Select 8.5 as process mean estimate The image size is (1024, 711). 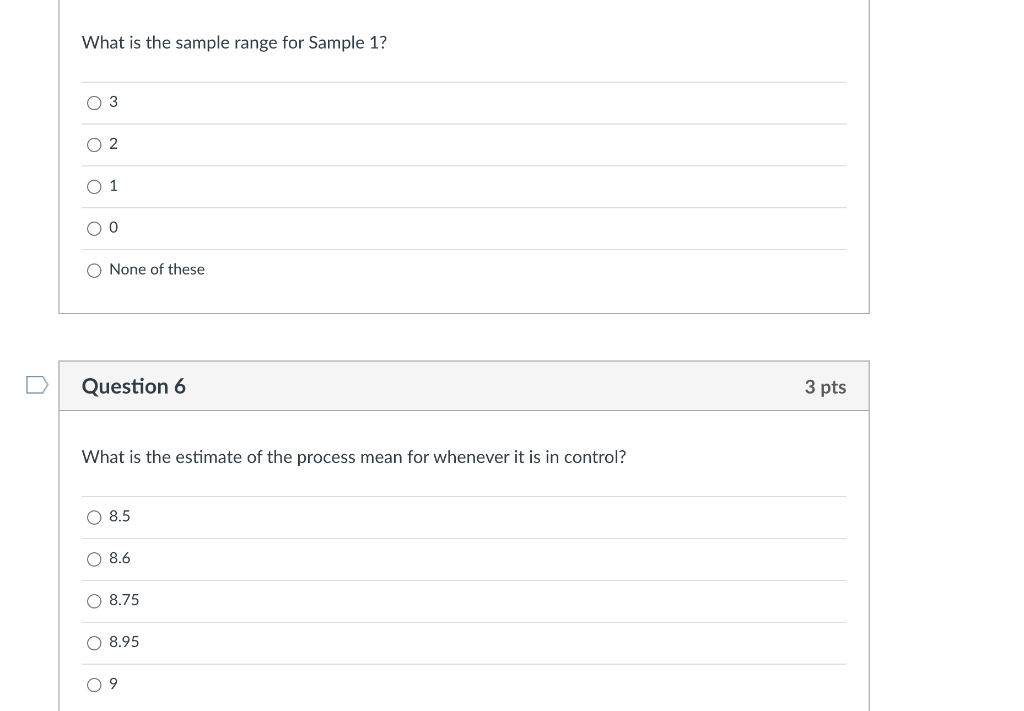pos(94,517)
